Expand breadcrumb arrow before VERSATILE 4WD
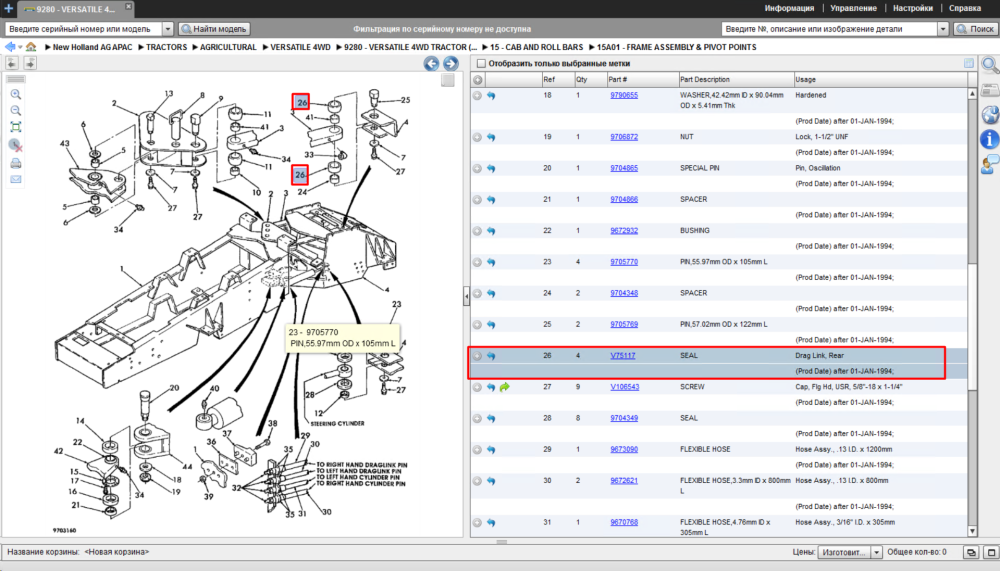Screen dimensions: 1000x571 [265, 47]
